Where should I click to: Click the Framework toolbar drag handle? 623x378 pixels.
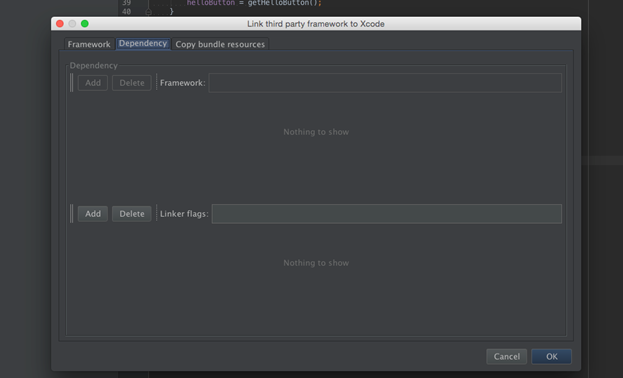(x=72, y=83)
